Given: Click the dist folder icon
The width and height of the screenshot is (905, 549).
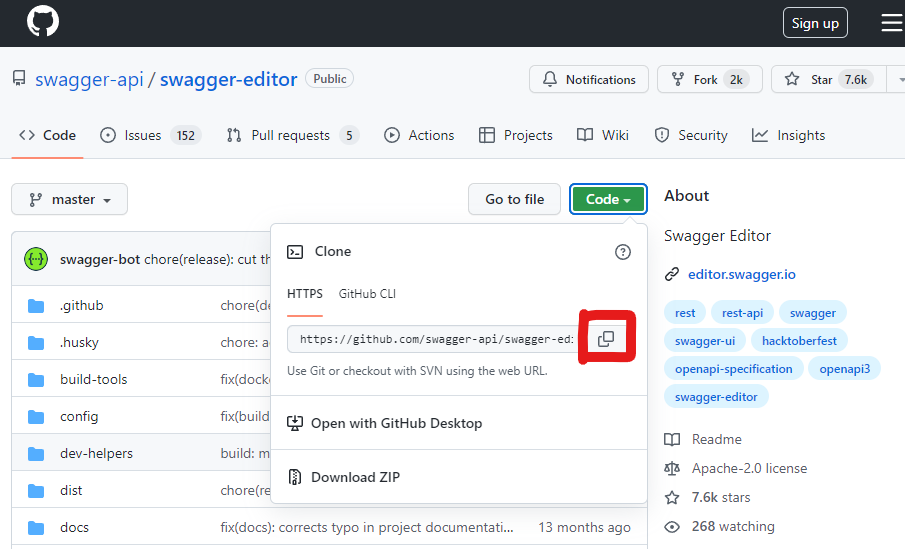Looking at the screenshot, I should click(x=36, y=490).
